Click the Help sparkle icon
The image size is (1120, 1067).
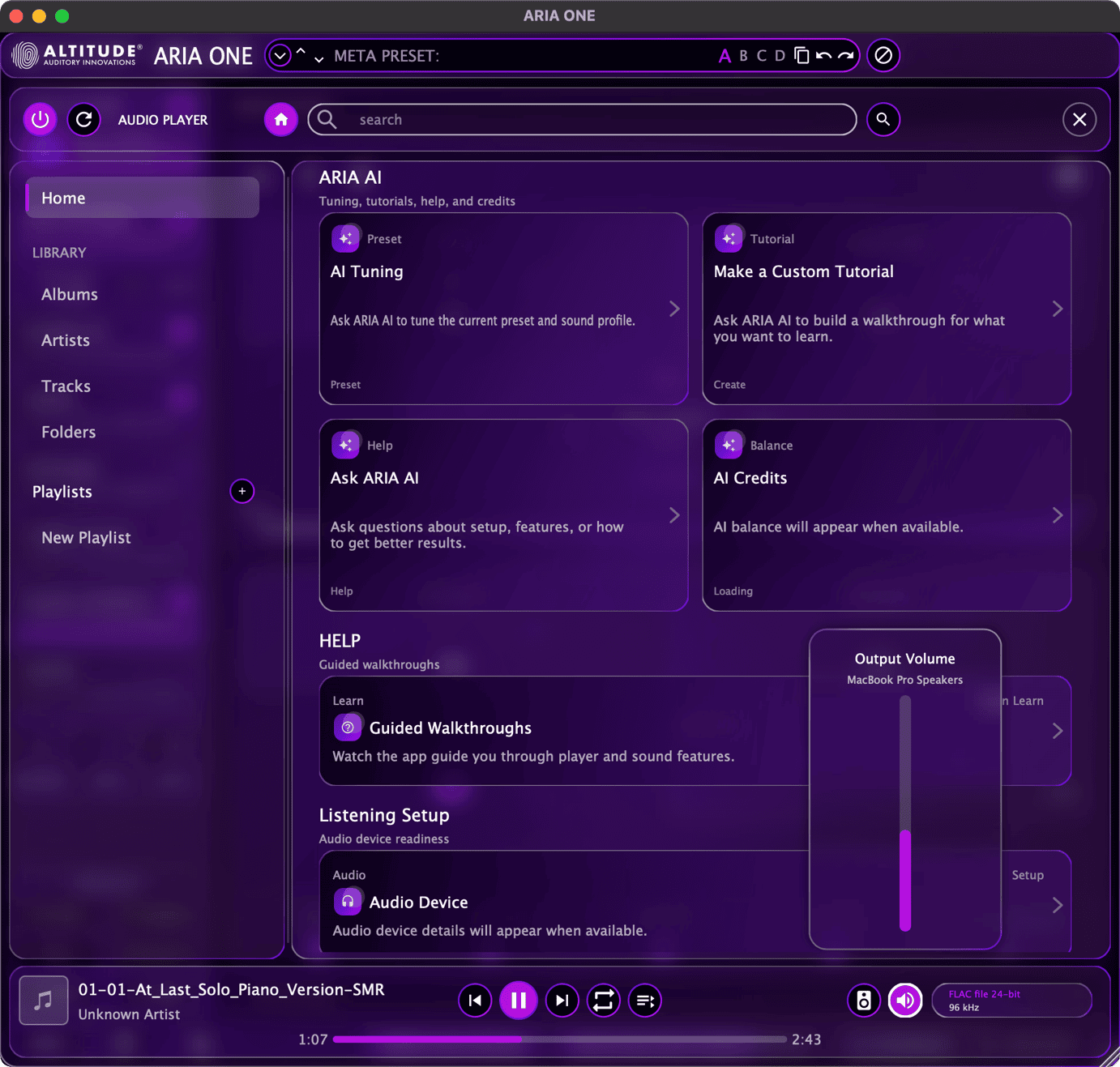(x=346, y=445)
